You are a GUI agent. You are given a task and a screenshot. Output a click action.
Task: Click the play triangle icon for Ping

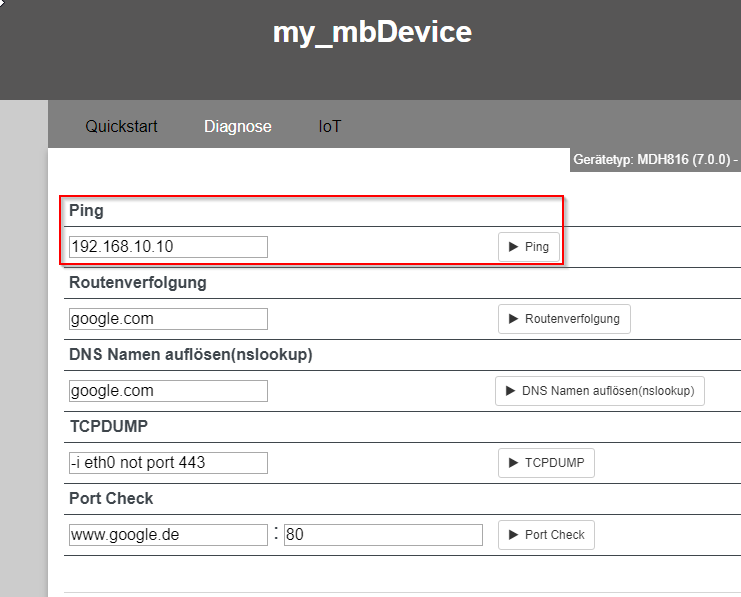[x=513, y=247]
